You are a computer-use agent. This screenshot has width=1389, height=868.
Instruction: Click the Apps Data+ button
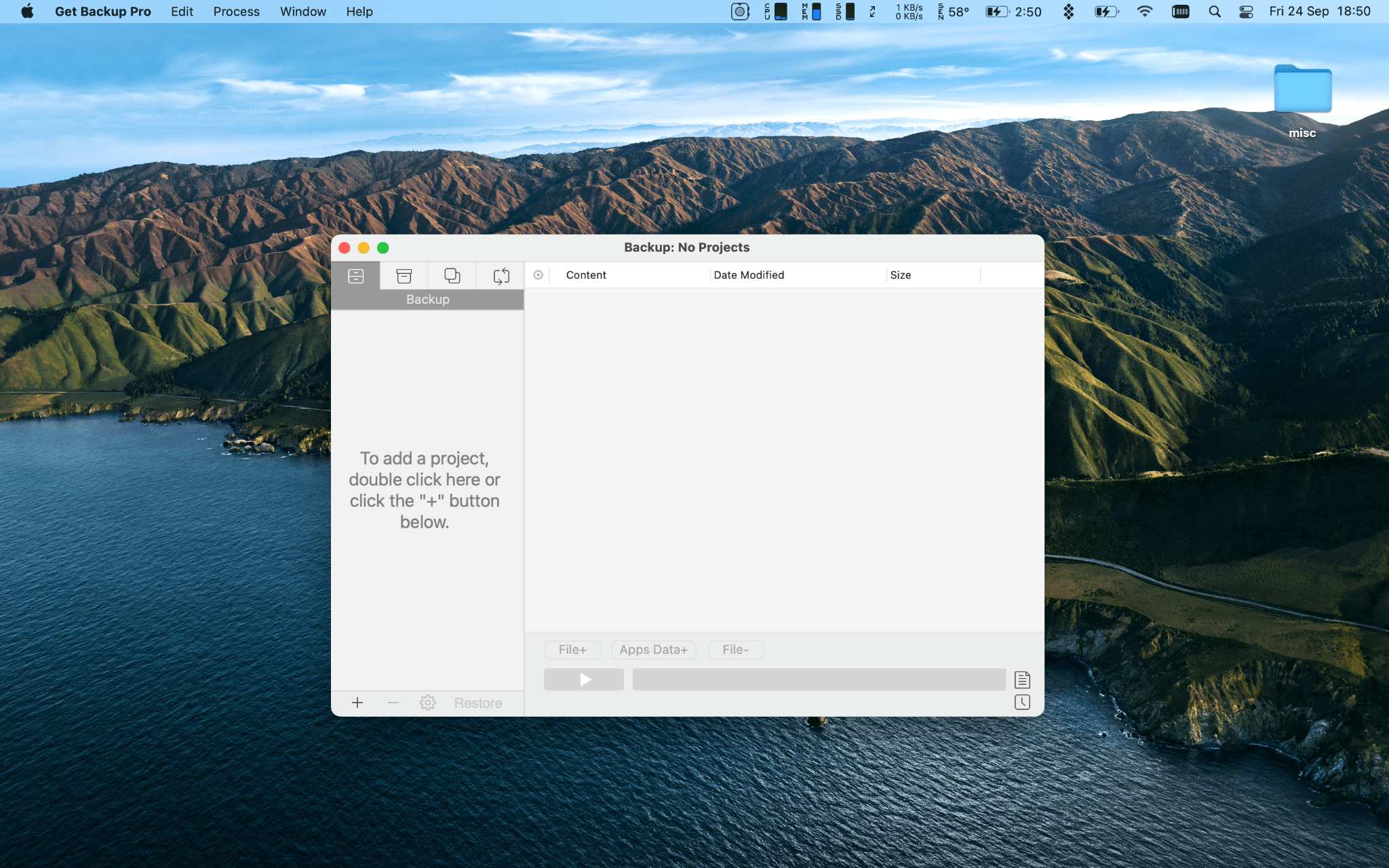pos(654,650)
